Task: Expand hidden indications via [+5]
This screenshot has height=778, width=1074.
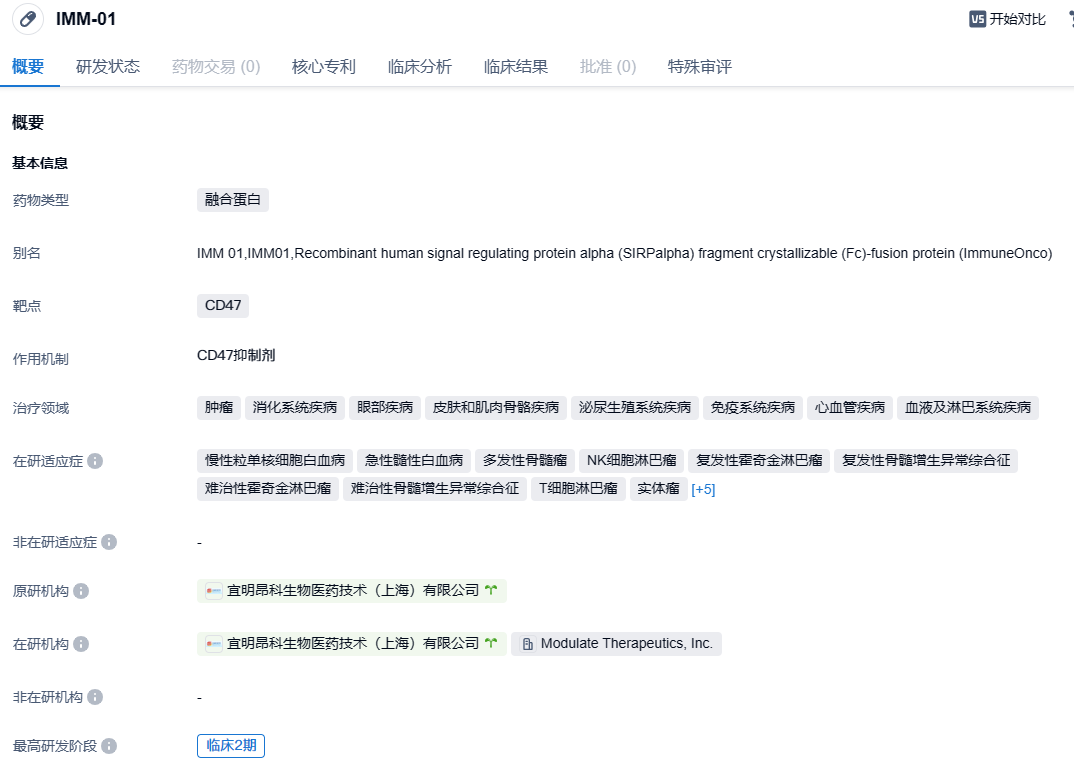Action: click(x=703, y=489)
